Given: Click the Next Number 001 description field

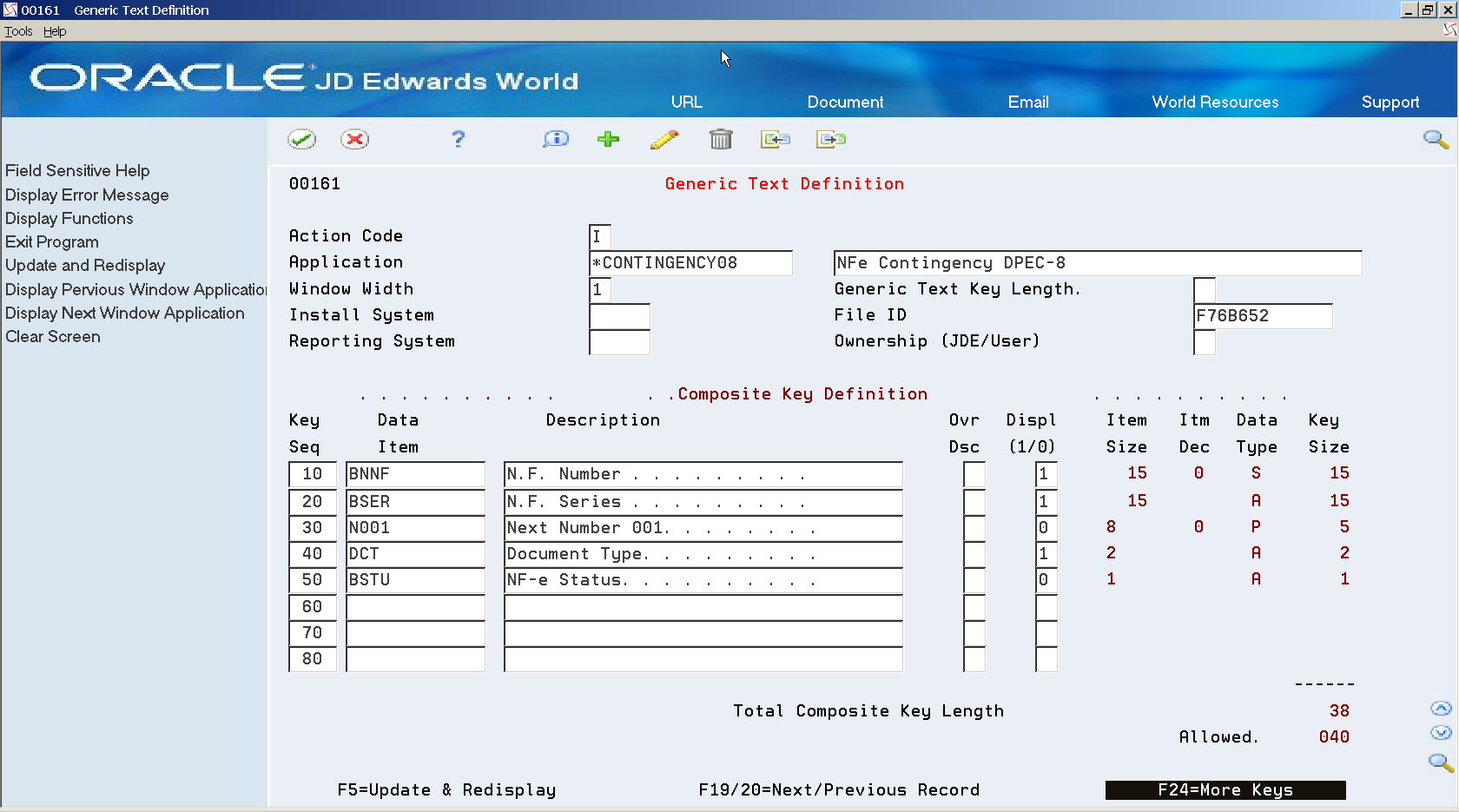Looking at the screenshot, I should point(703,528).
